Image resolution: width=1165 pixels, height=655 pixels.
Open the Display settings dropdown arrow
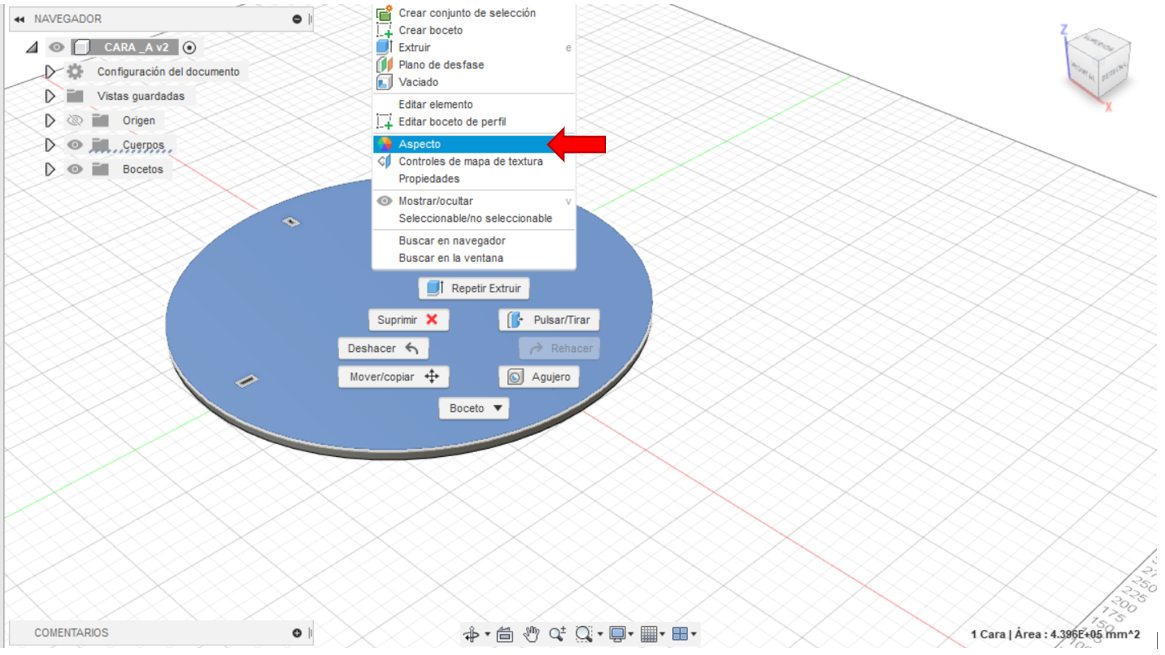(631, 634)
